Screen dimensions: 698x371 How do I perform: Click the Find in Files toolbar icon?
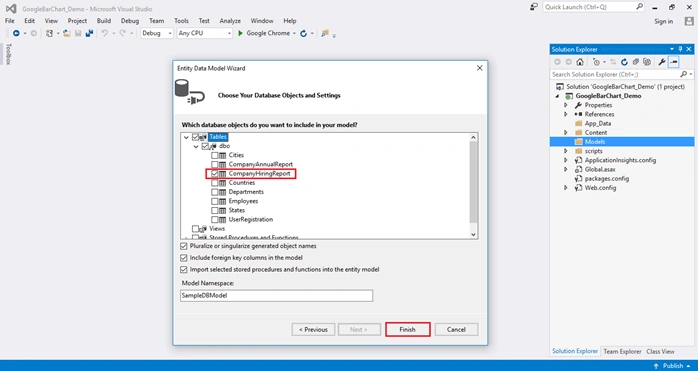pyautogui.click(x=325, y=33)
